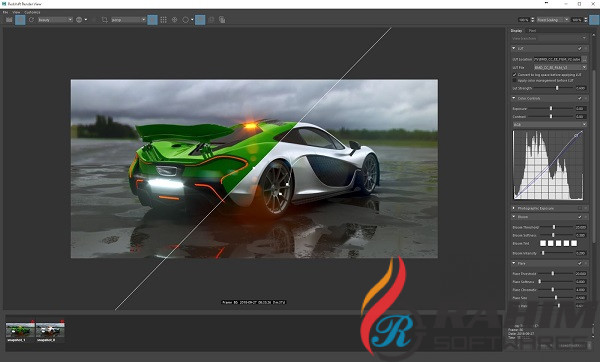Screen dimensions: 600x362
Task: Enable Apply color management before LUT
Action: (514, 80)
